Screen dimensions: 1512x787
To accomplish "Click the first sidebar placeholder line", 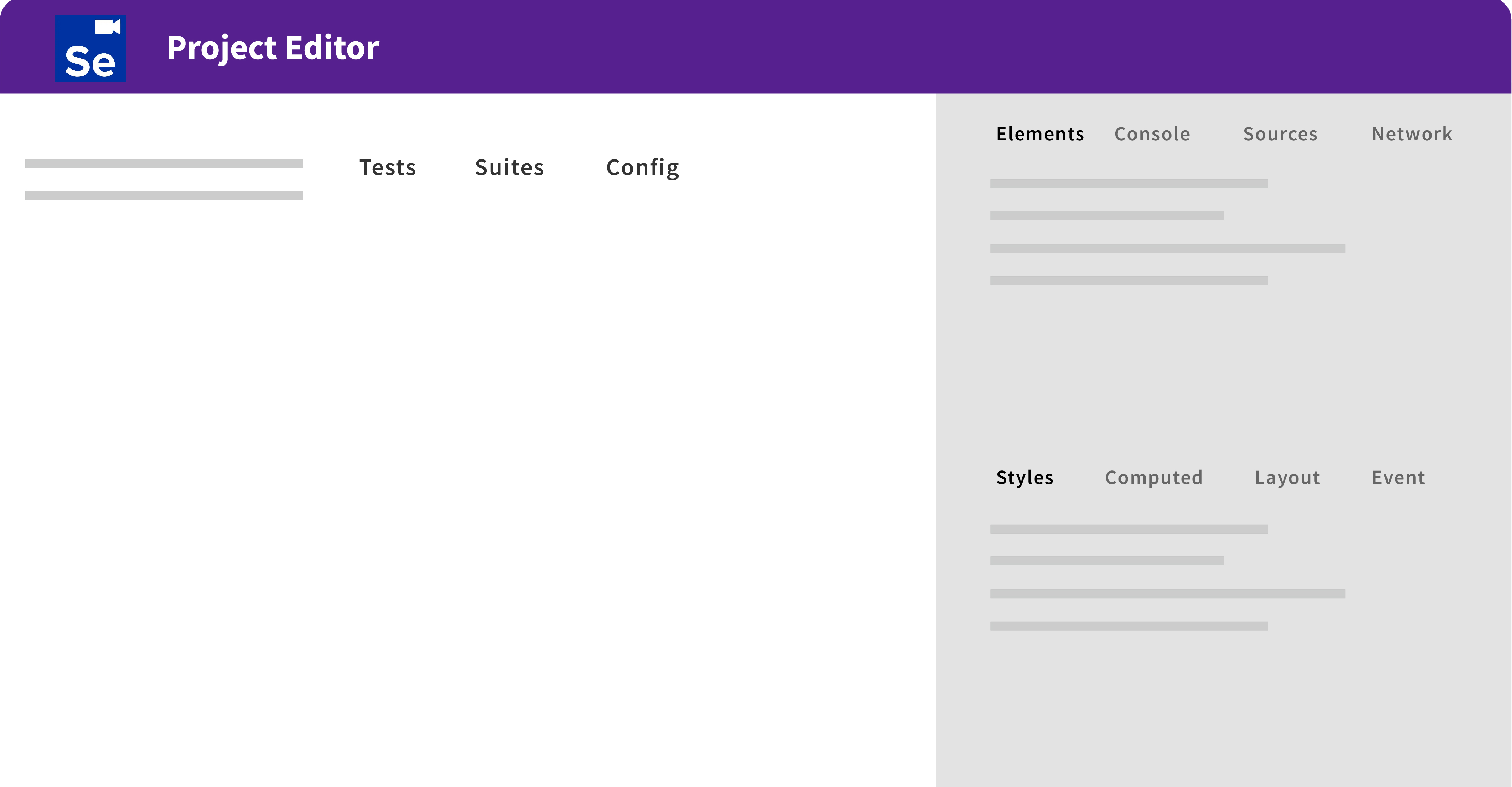I will (164, 164).
